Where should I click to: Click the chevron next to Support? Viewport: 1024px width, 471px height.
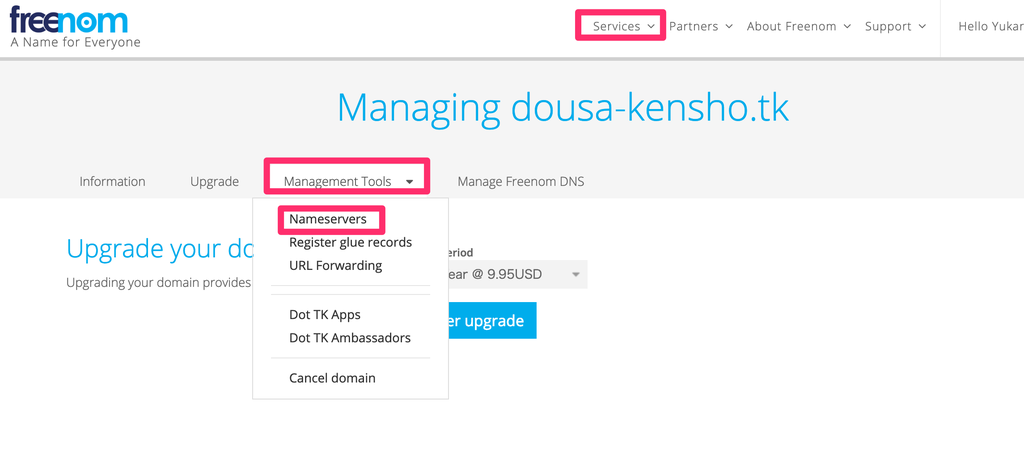tap(922, 26)
